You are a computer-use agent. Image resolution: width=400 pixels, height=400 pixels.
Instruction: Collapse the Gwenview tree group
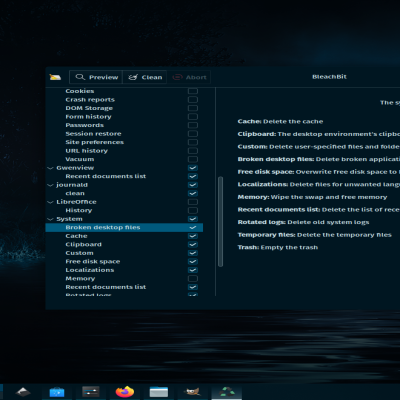pos(50,168)
